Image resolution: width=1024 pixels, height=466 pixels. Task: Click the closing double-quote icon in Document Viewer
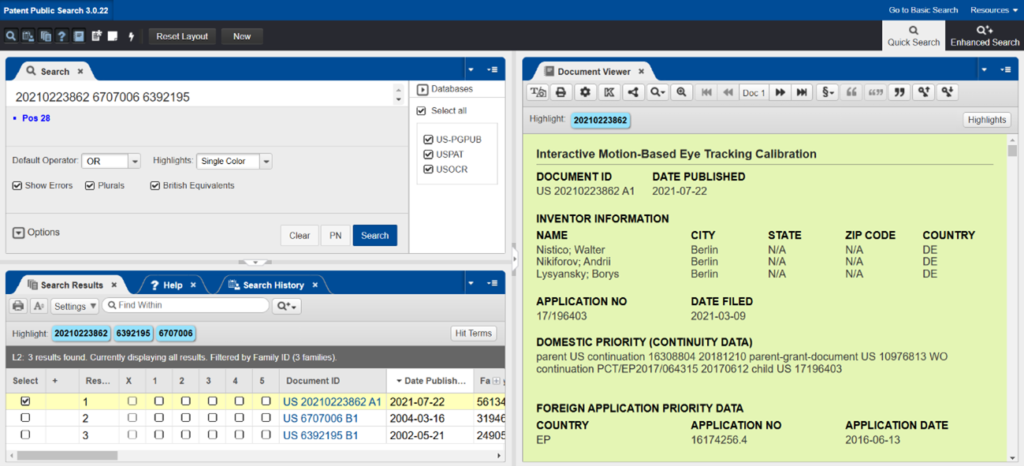click(899, 93)
